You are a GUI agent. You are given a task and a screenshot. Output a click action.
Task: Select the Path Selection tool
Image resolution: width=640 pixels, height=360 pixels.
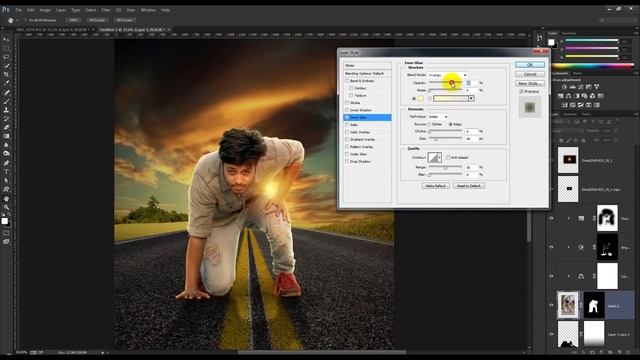coord(6,180)
